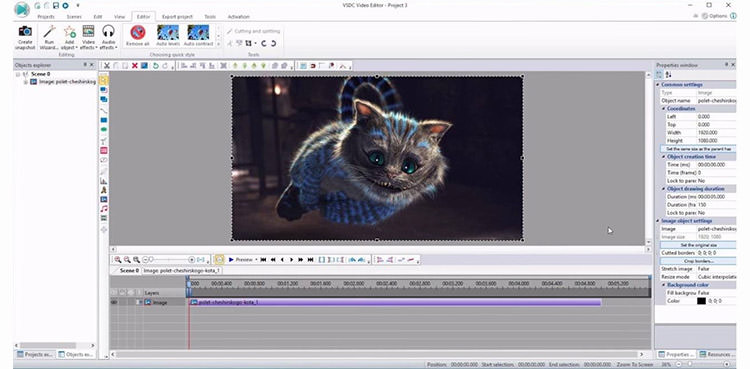
Task: Open the Run Wizard tool
Action: pos(49,37)
